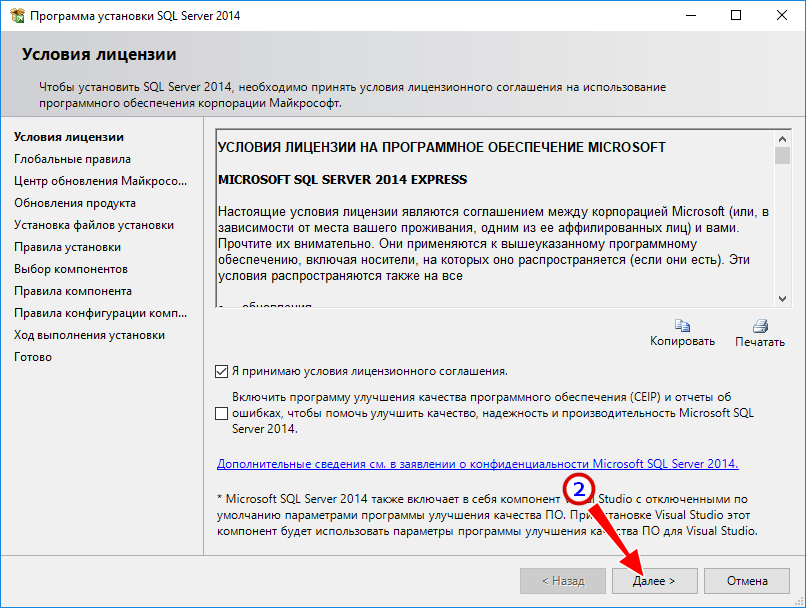Enable the CEIP improvement program checkbox
This screenshot has width=806, height=608.
pos(222,413)
